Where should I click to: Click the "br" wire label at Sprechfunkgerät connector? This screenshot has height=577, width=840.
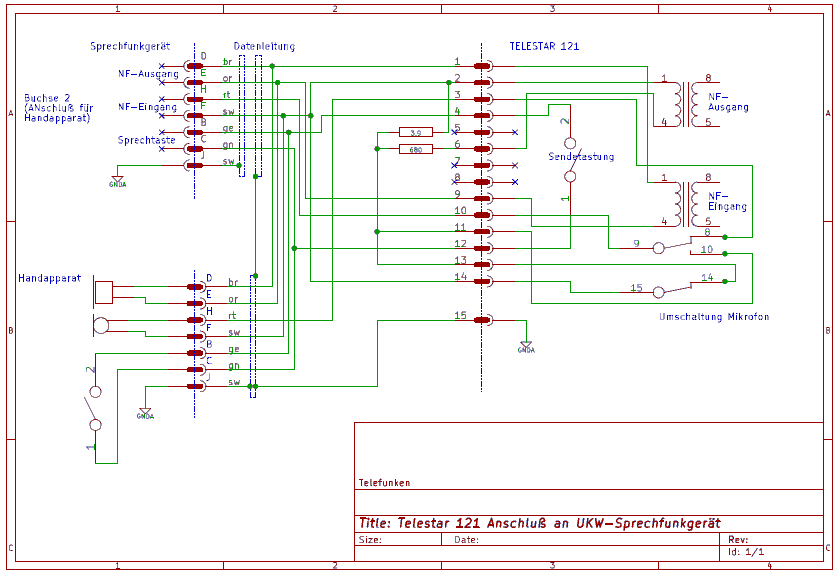pyautogui.click(x=228, y=62)
